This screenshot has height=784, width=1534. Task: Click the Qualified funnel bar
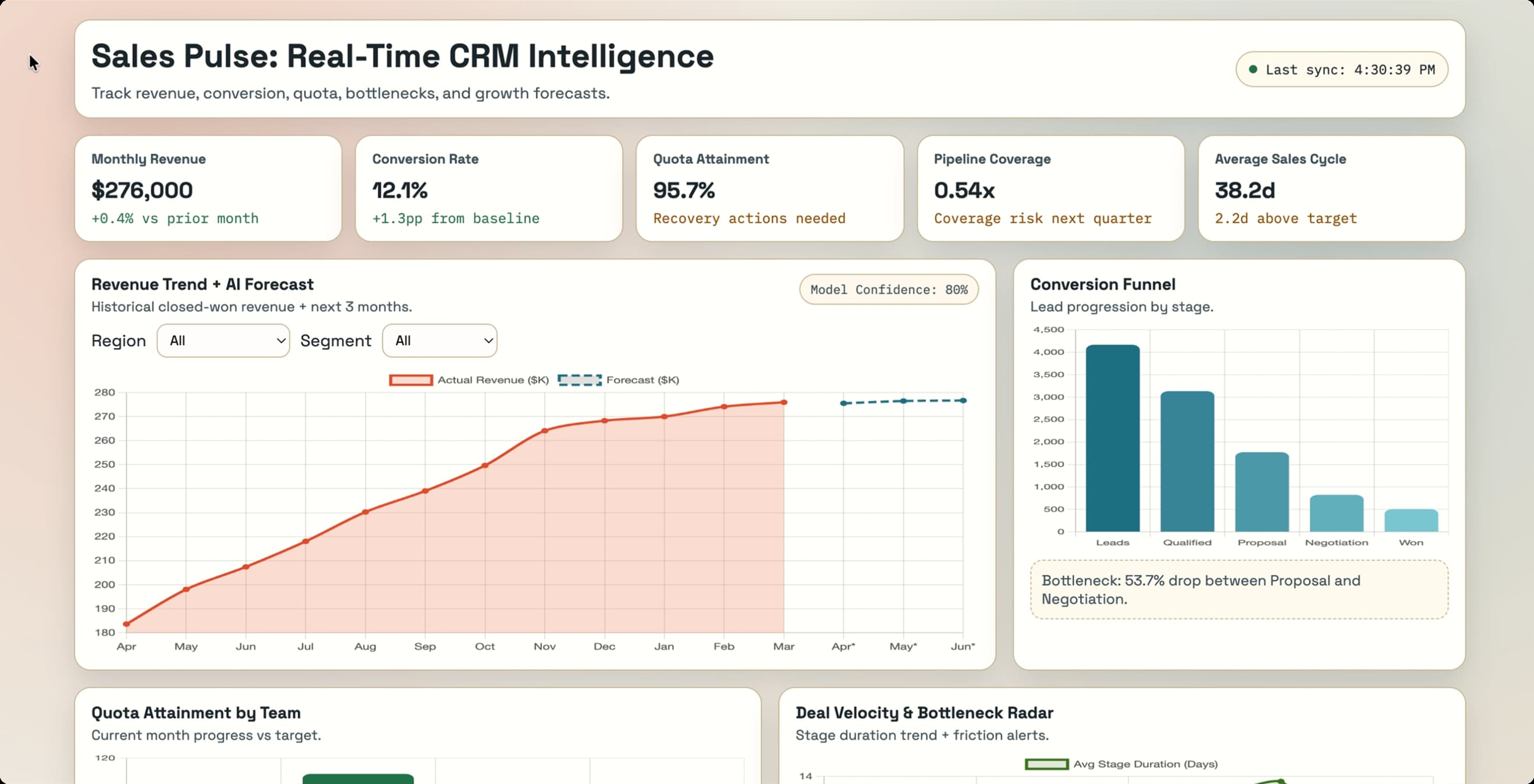tap(1187, 461)
